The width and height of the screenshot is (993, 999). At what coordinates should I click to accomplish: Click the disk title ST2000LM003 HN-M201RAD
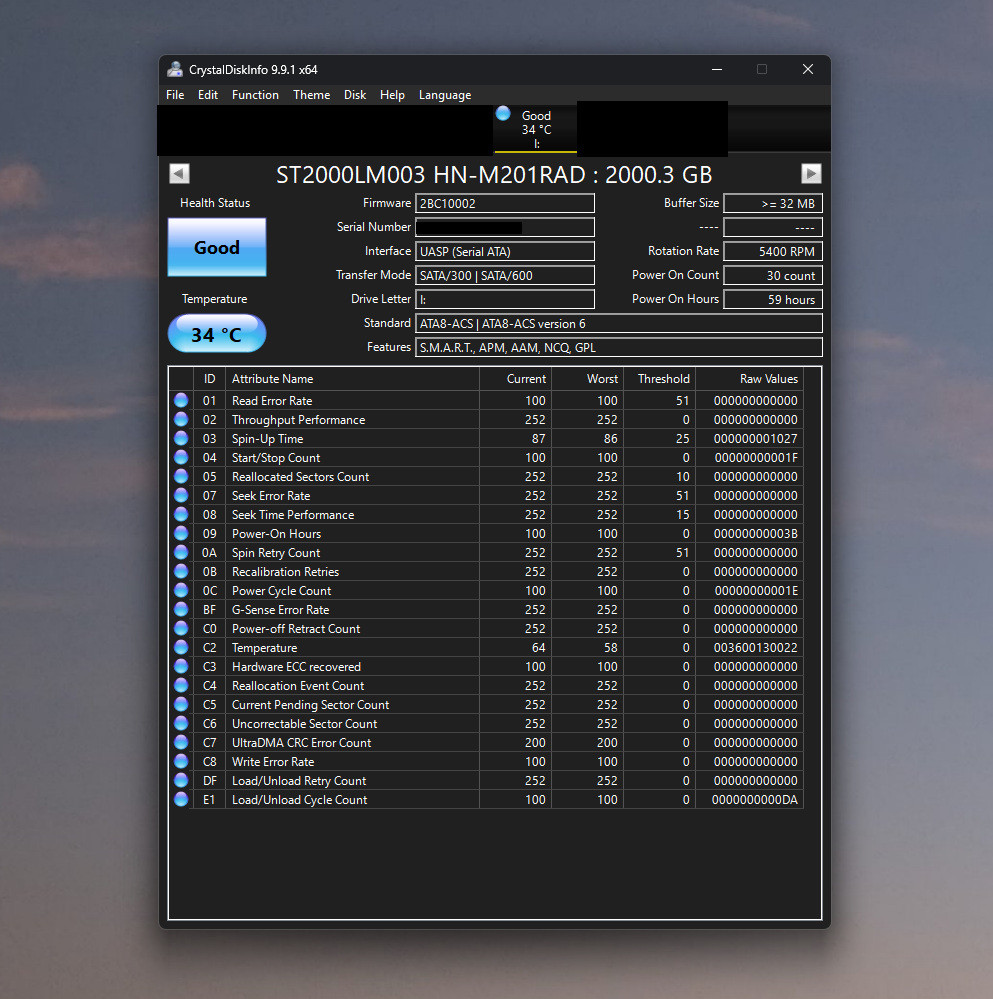pyautogui.click(x=494, y=175)
